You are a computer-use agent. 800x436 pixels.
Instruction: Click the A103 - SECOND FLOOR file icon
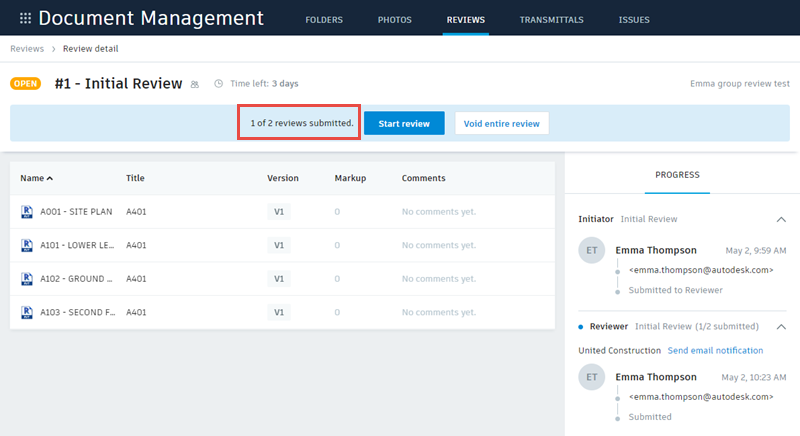[28, 312]
